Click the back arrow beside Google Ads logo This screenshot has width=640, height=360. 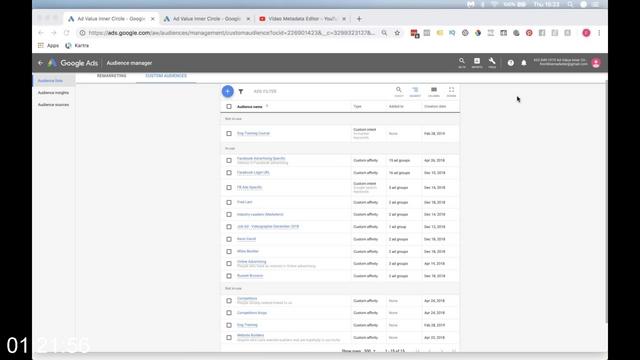tap(40, 63)
